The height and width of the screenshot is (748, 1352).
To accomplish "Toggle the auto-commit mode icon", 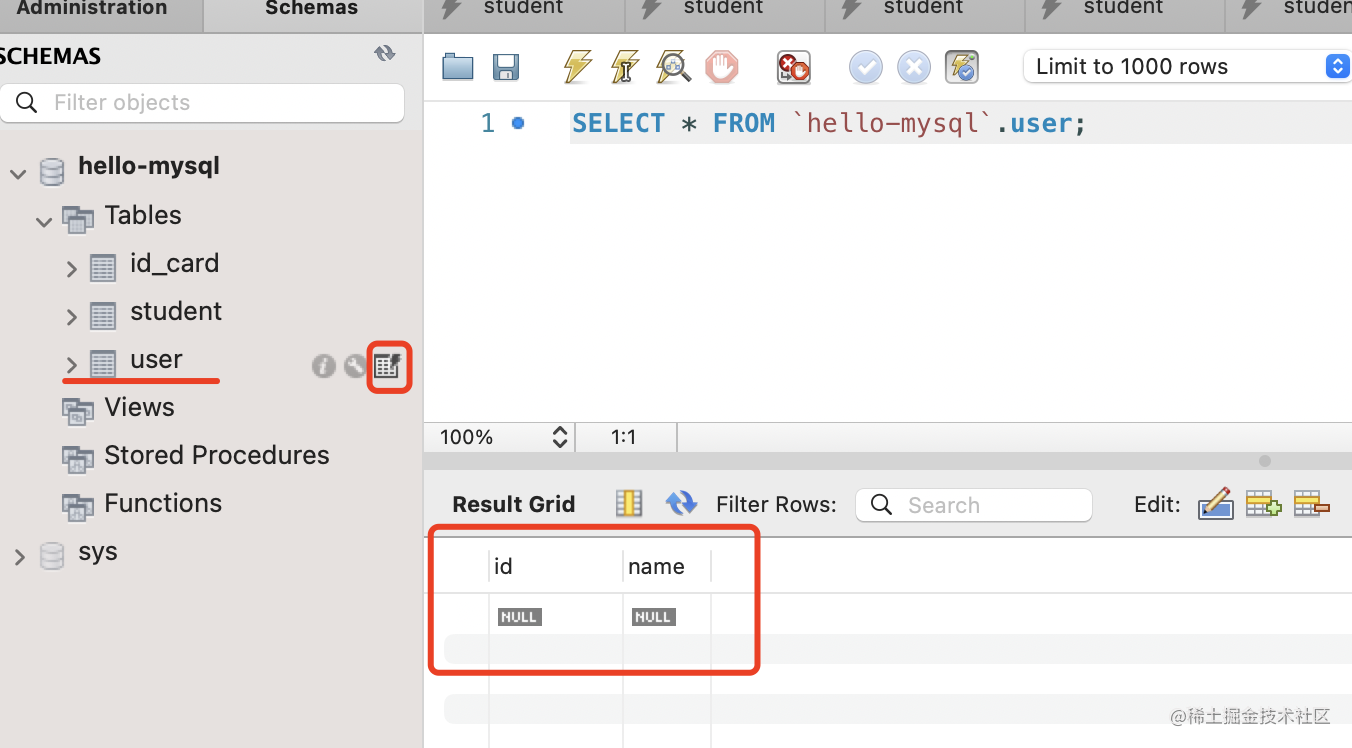I will (x=962, y=67).
